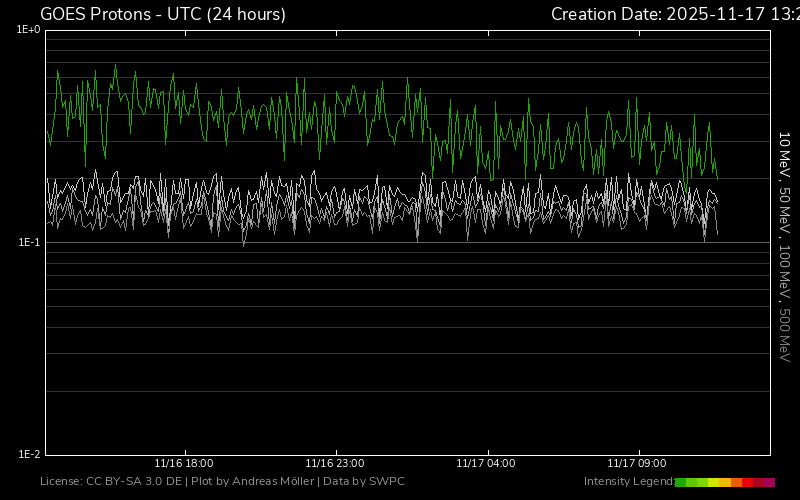Screen dimensions: 800x500
Task: Click the 11/17 09:00 time label
Action: pyautogui.click(x=637, y=464)
